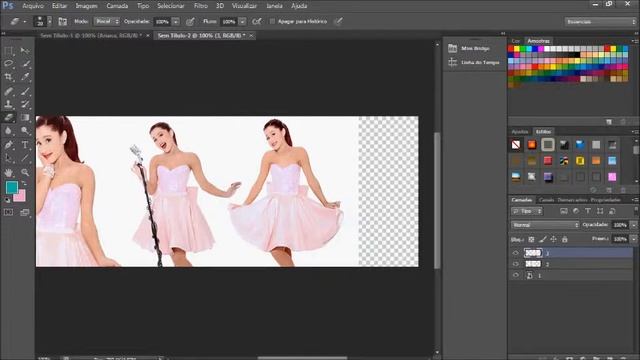This screenshot has height=360, width=640.
Task: Select the Blur tool
Action: pos(8,131)
